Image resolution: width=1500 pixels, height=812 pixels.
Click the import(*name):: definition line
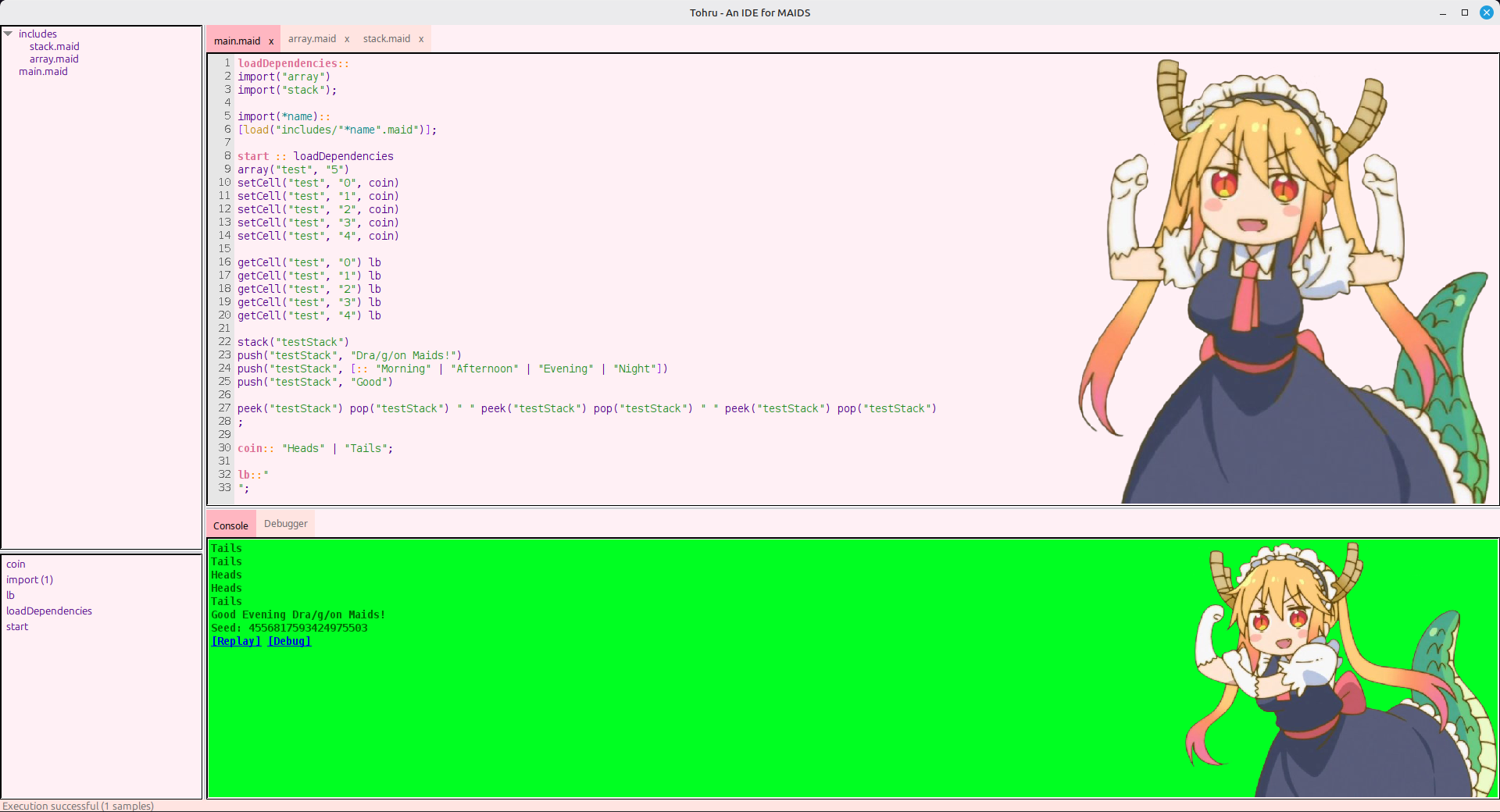click(x=284, y=116)
